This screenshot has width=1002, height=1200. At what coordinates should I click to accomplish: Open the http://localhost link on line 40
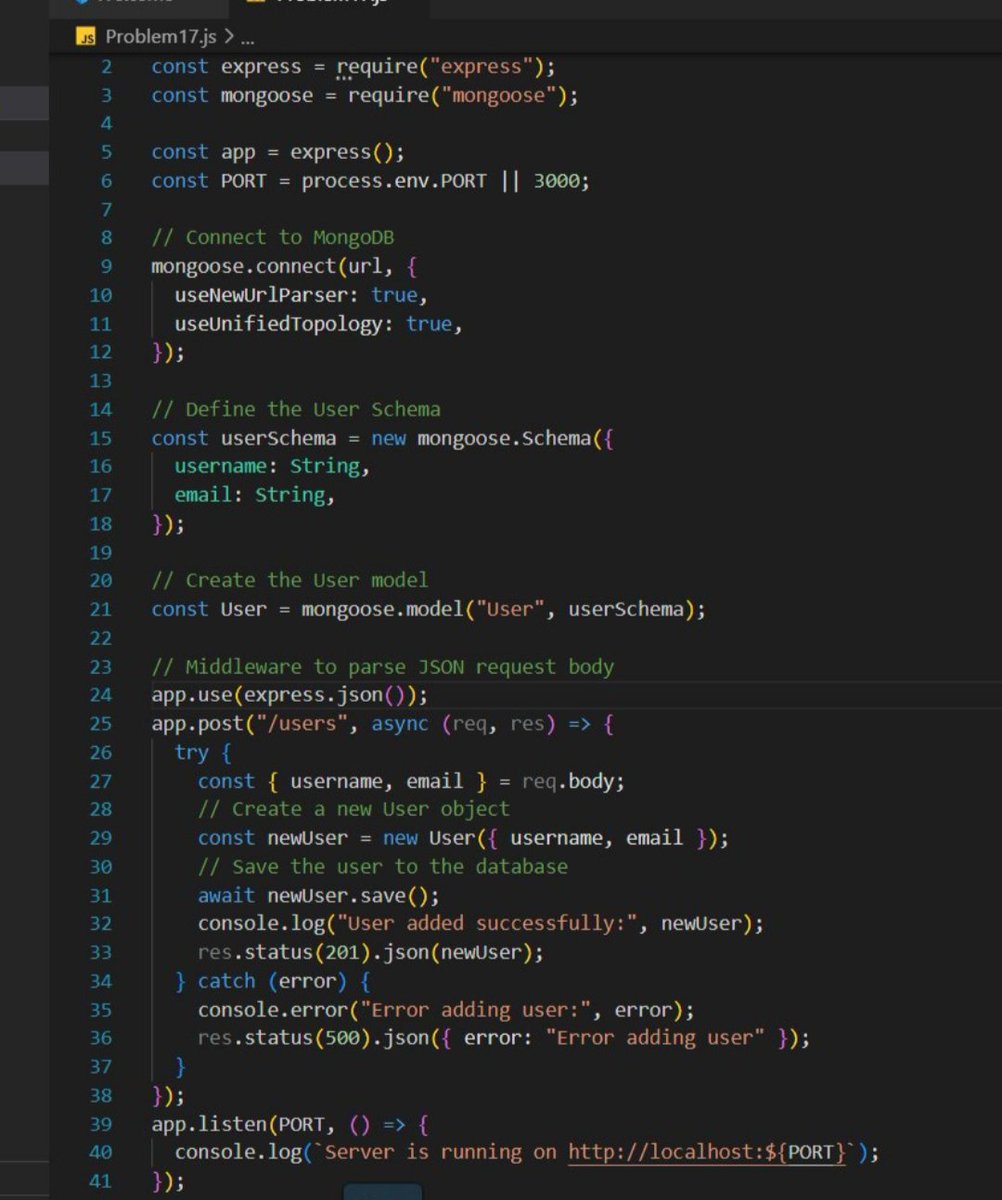[707, 1152]
